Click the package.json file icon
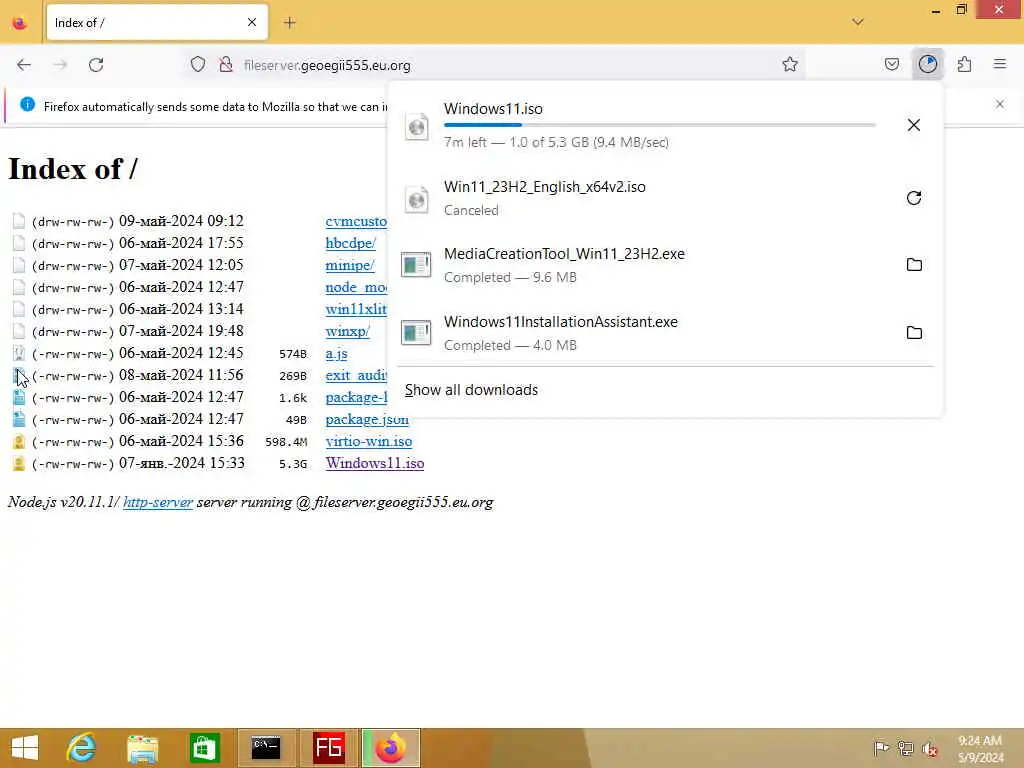The height and width of the screenshot is (768, 1024). (19, 419)
